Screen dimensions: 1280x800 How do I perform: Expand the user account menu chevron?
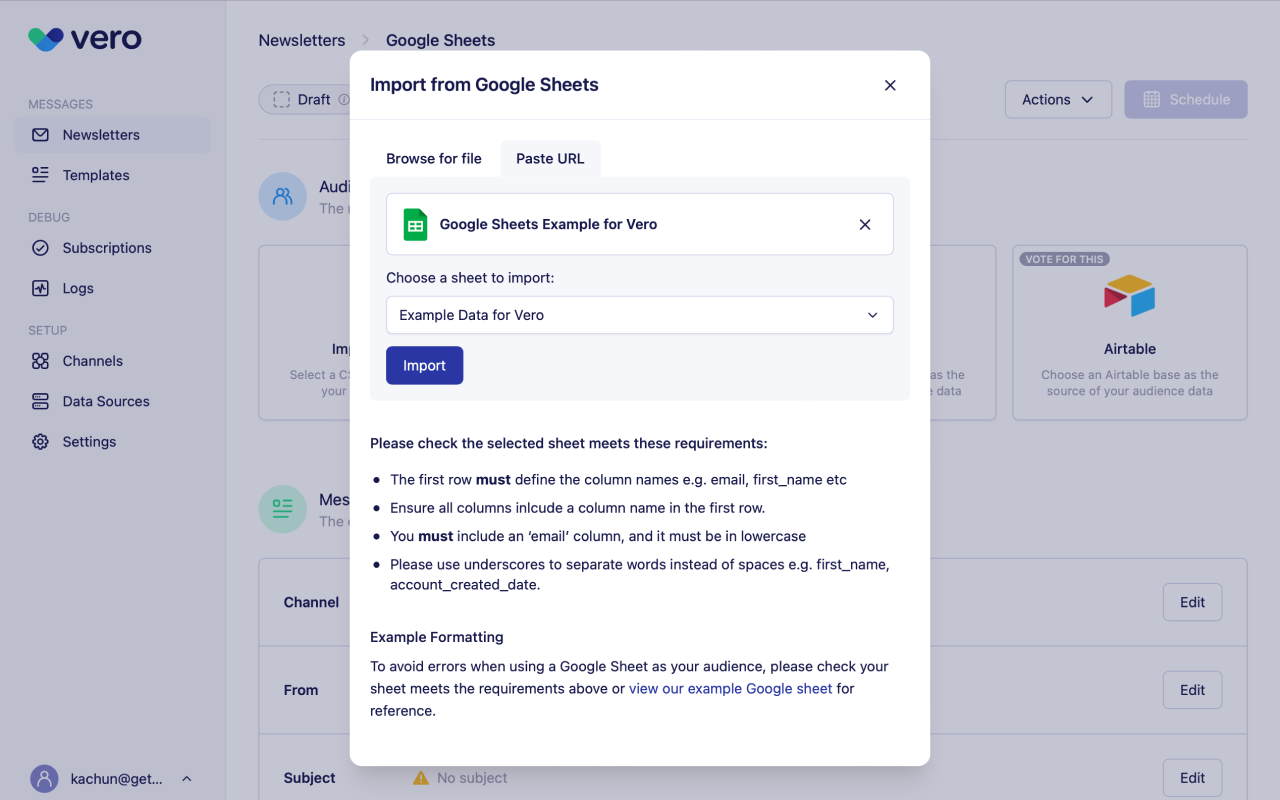coord(186,779)
